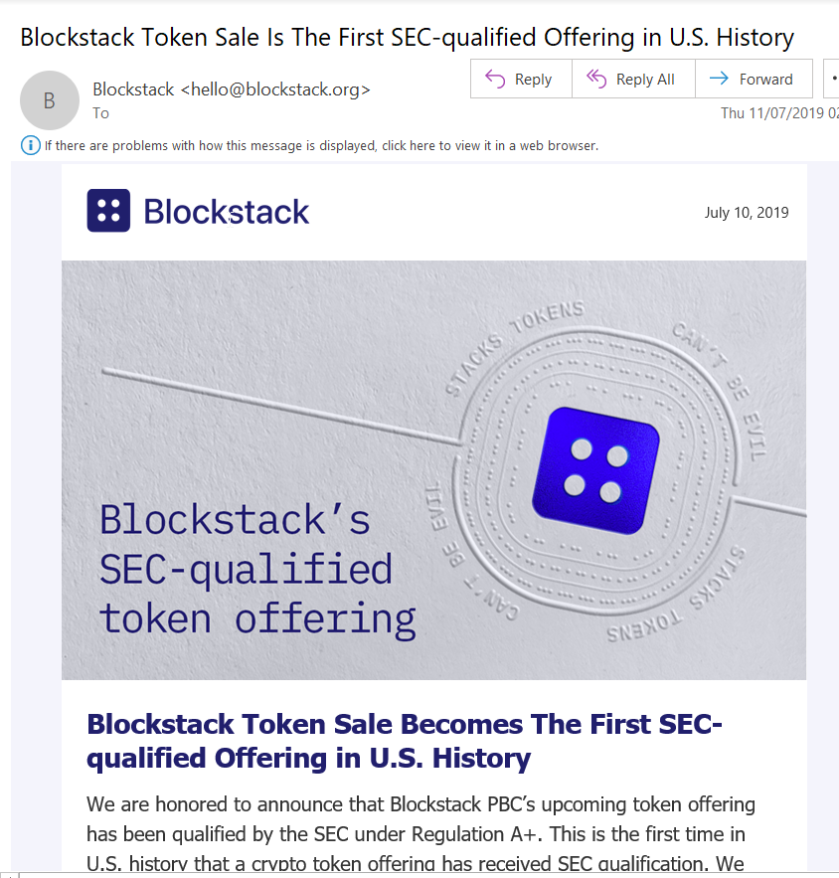The image size is (839, 878).
Task: Click the blue info icon in message bar
Action: coord(31,146)
